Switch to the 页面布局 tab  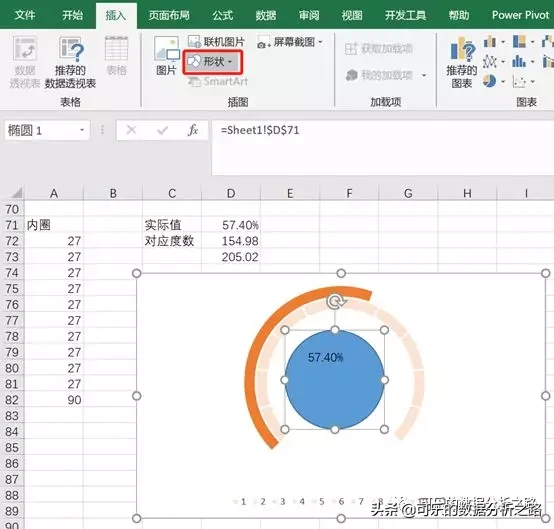169,15
